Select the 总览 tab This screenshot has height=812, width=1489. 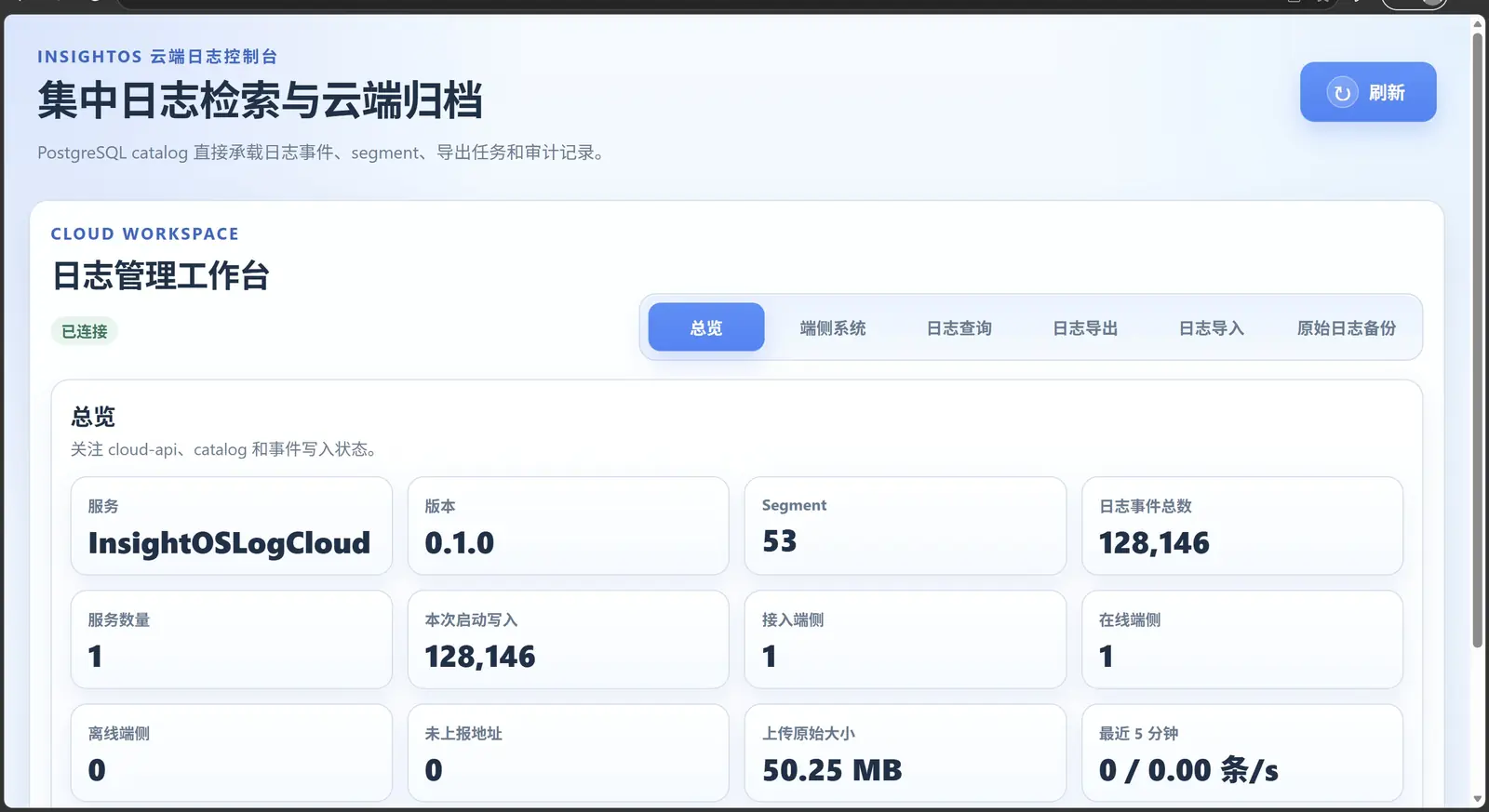coord(706,327)
